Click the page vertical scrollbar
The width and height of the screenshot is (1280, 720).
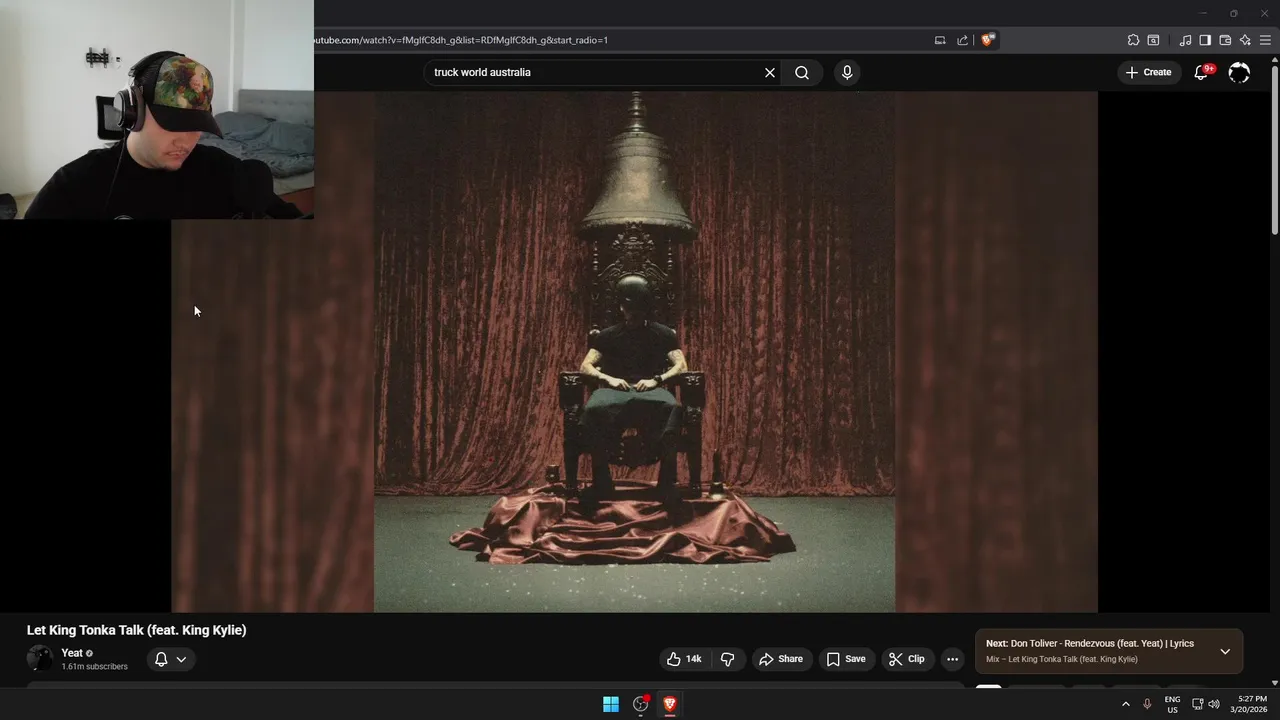1274,150
